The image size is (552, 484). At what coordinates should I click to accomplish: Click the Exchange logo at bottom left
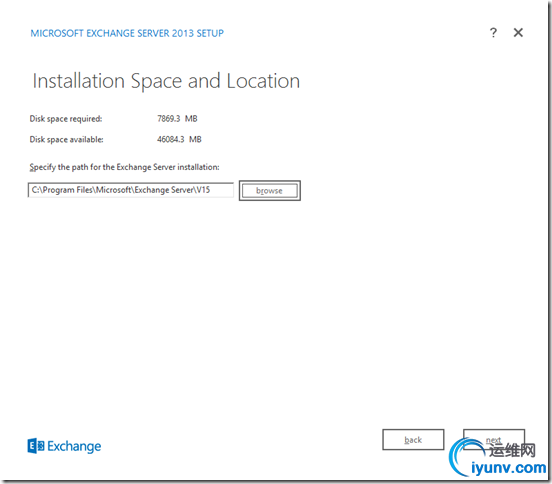(x=64, y=446)
